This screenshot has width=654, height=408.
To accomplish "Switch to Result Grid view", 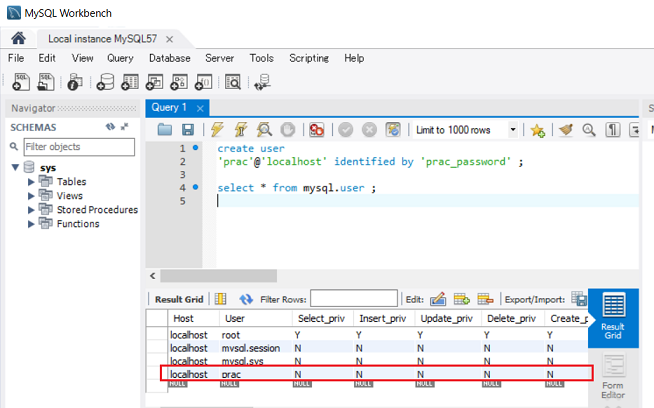I will coord(613,317).
